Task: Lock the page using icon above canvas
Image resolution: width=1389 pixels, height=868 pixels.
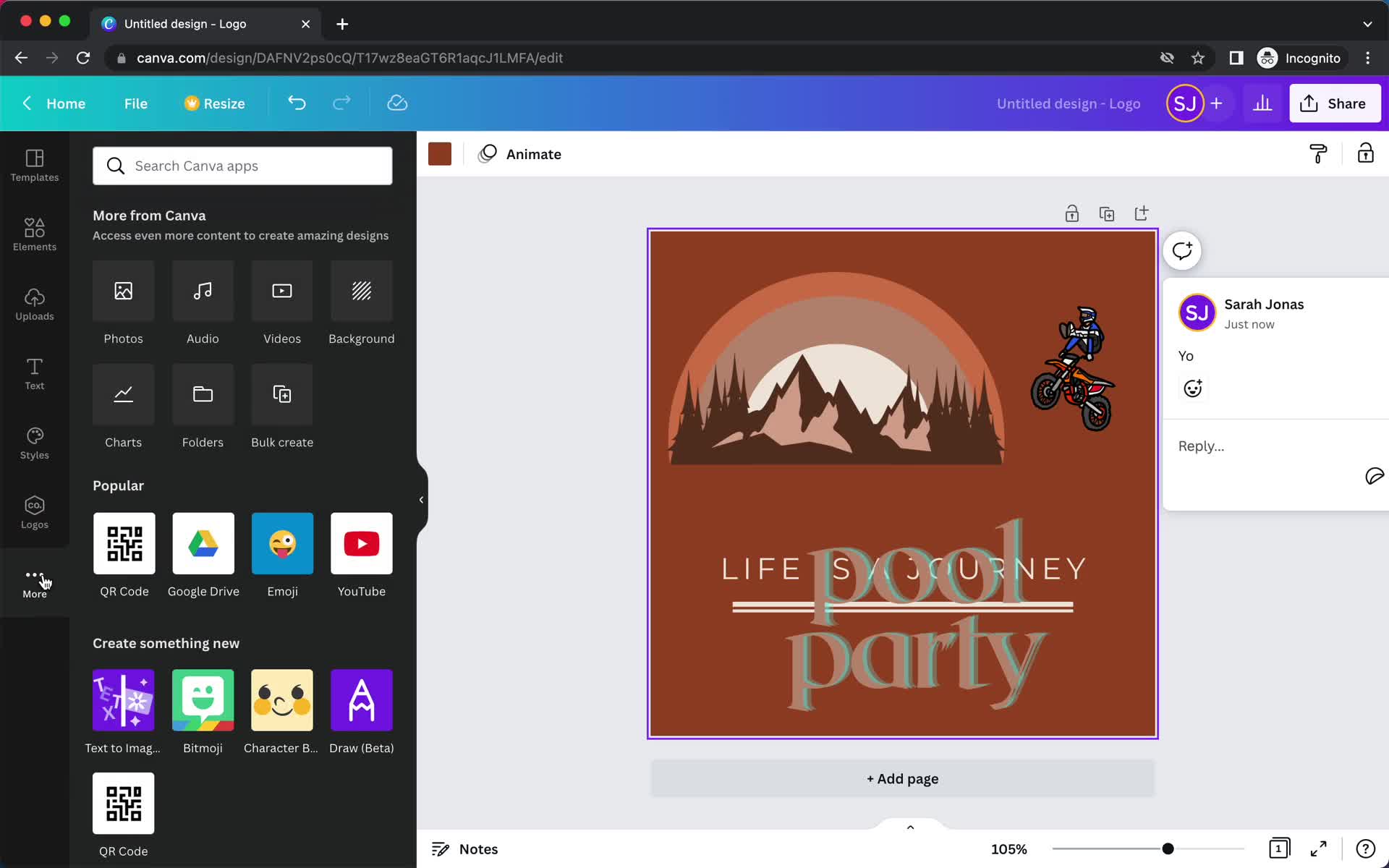Action: click(1072, 213)
